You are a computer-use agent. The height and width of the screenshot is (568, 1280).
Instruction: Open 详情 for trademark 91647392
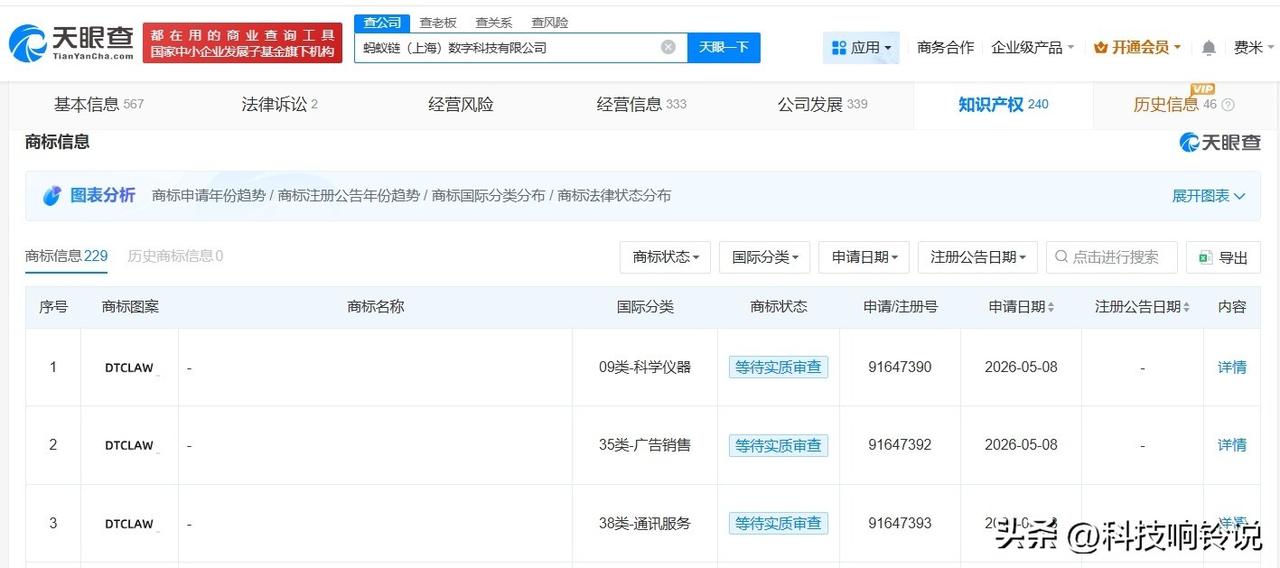pos(1232,445)
